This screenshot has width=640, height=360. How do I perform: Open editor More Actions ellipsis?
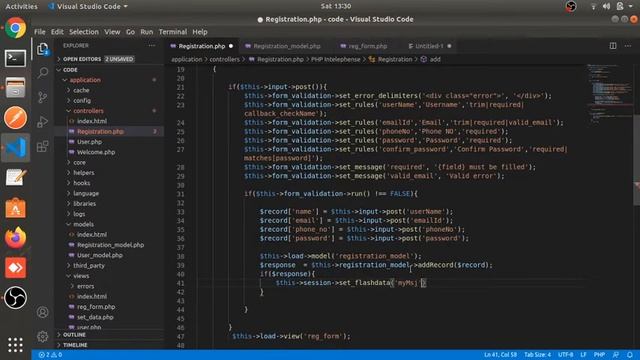click(x=628, y=46)
